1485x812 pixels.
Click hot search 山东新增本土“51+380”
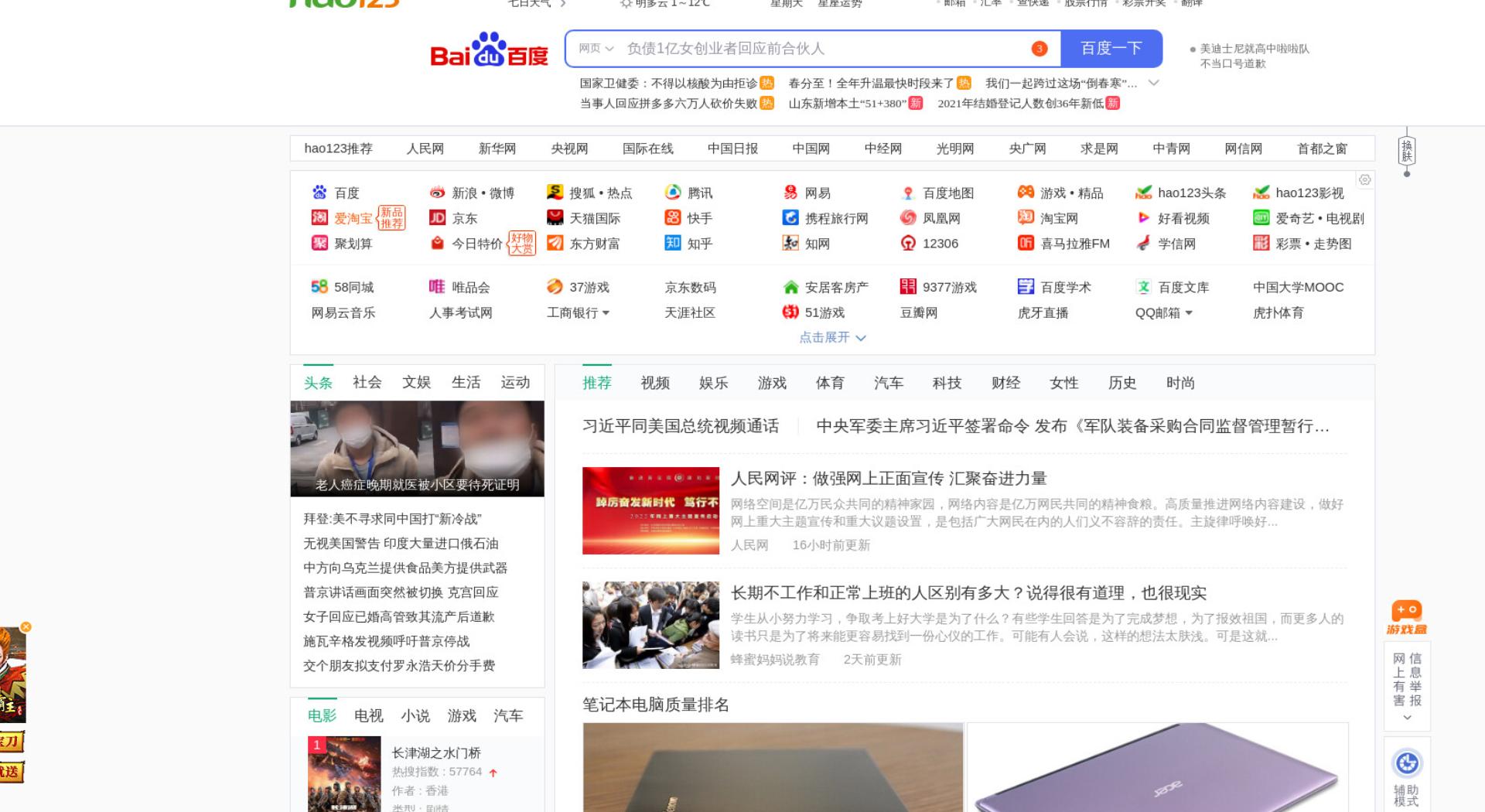coord(847,104)
